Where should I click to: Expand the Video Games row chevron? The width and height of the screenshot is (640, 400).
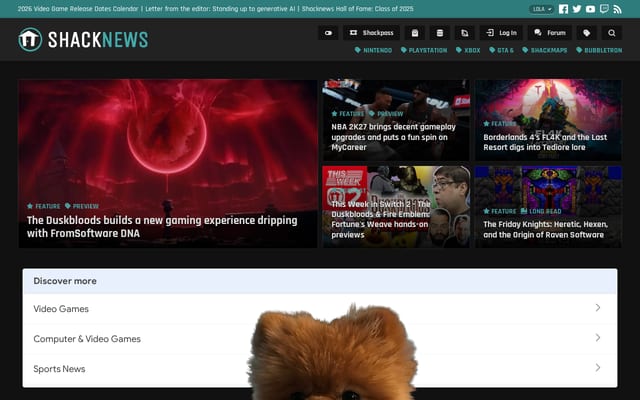pos(598,308)
